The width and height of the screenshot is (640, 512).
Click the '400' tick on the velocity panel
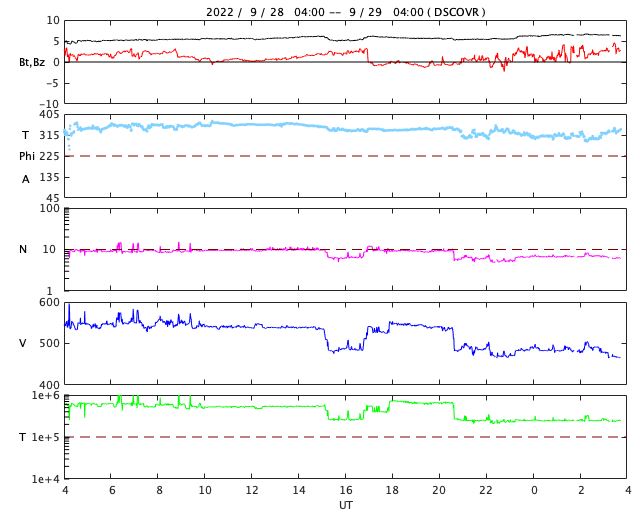coord(49,385)
